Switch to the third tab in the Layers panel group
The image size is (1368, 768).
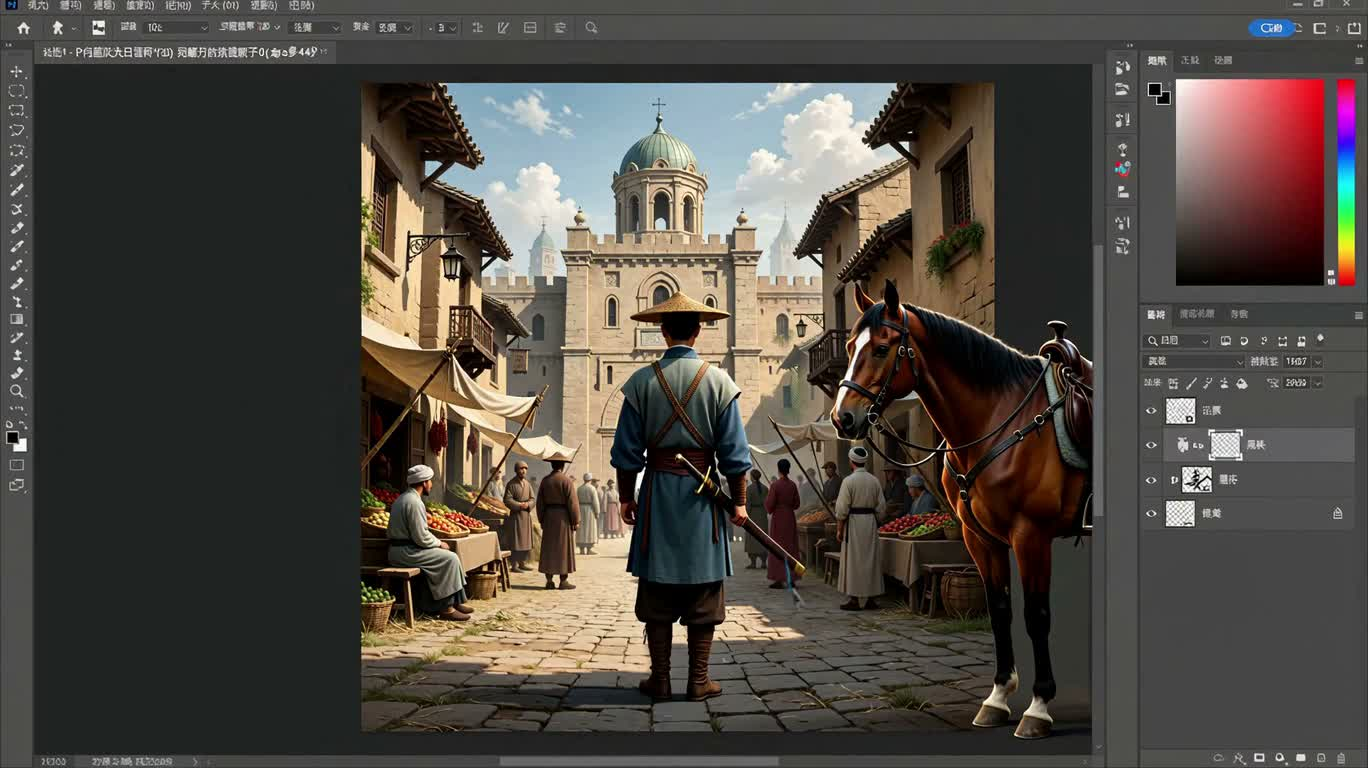(x=1239, y=314)
